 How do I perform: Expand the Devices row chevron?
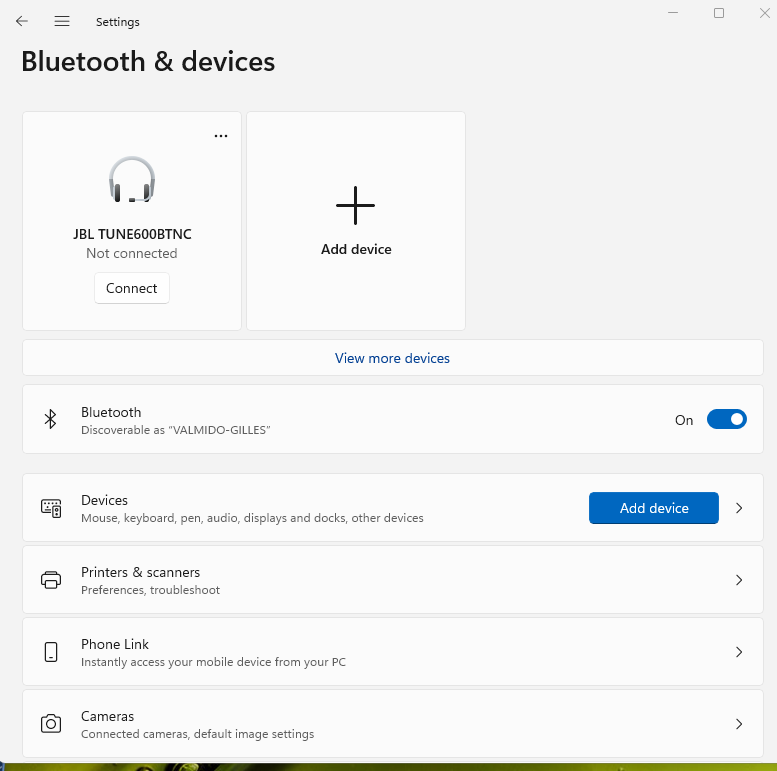point(739,508)
